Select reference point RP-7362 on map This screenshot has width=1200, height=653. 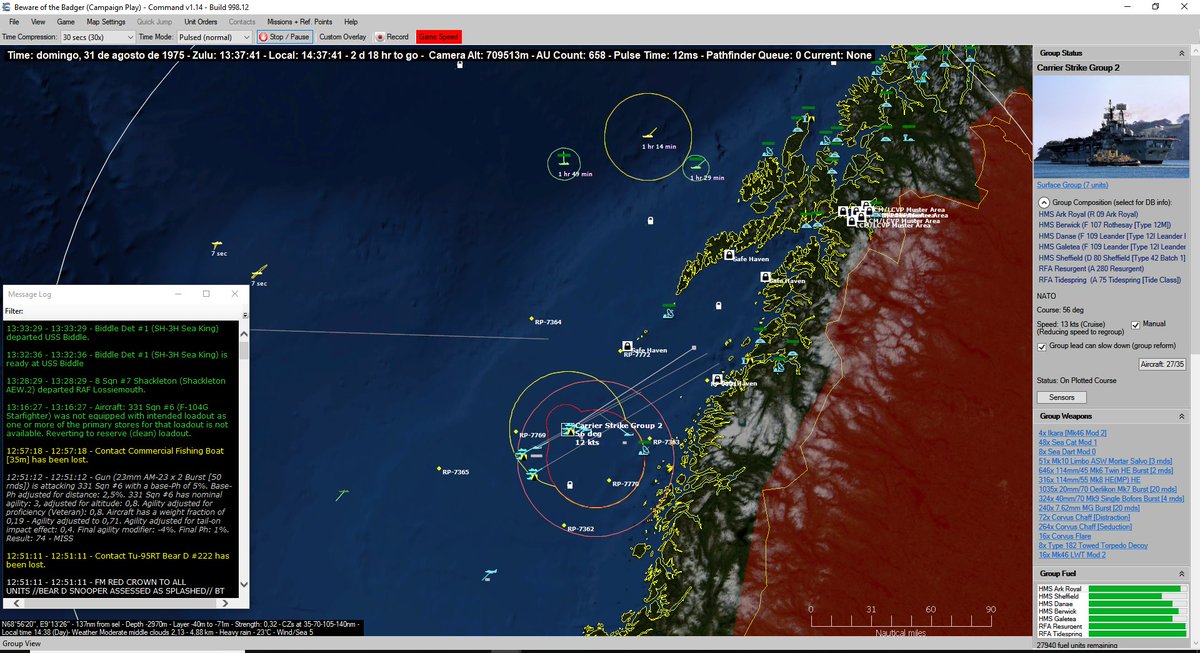[x=564, y=526]
